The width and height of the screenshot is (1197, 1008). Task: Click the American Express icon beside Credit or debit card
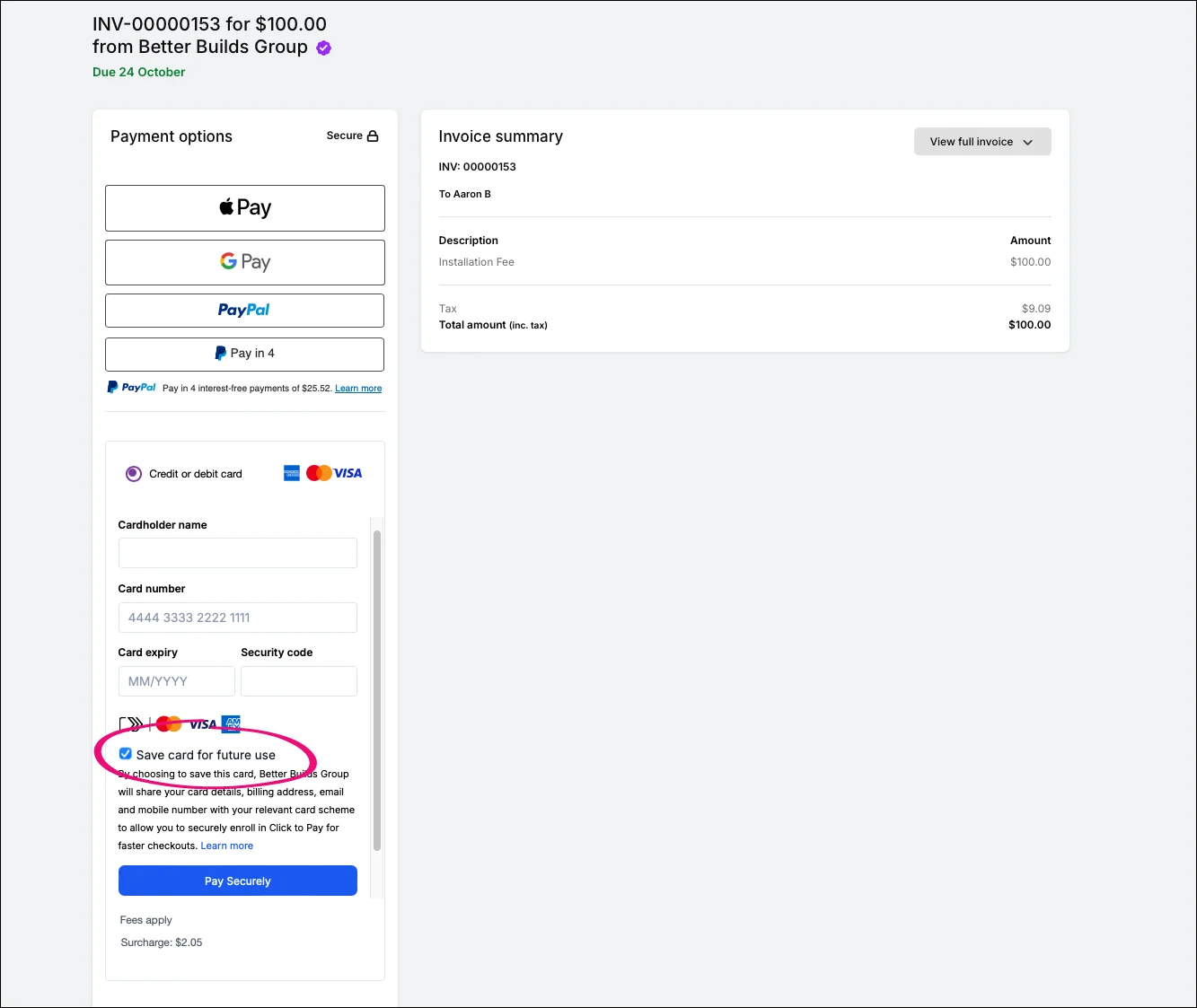pyautogui.click(x=292, y=473)
